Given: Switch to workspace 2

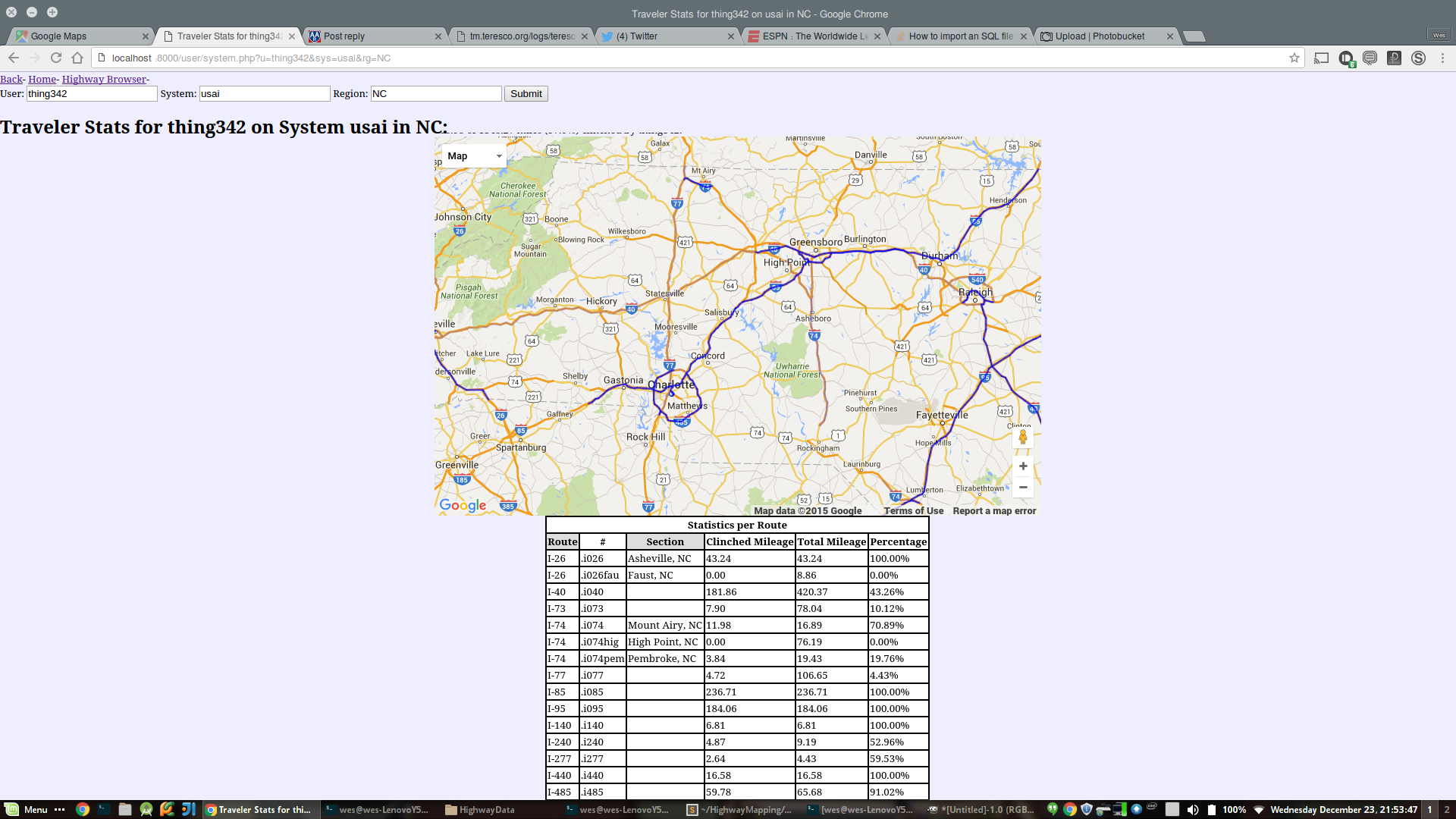Looking at the screenshot, I should [1446, 810].
